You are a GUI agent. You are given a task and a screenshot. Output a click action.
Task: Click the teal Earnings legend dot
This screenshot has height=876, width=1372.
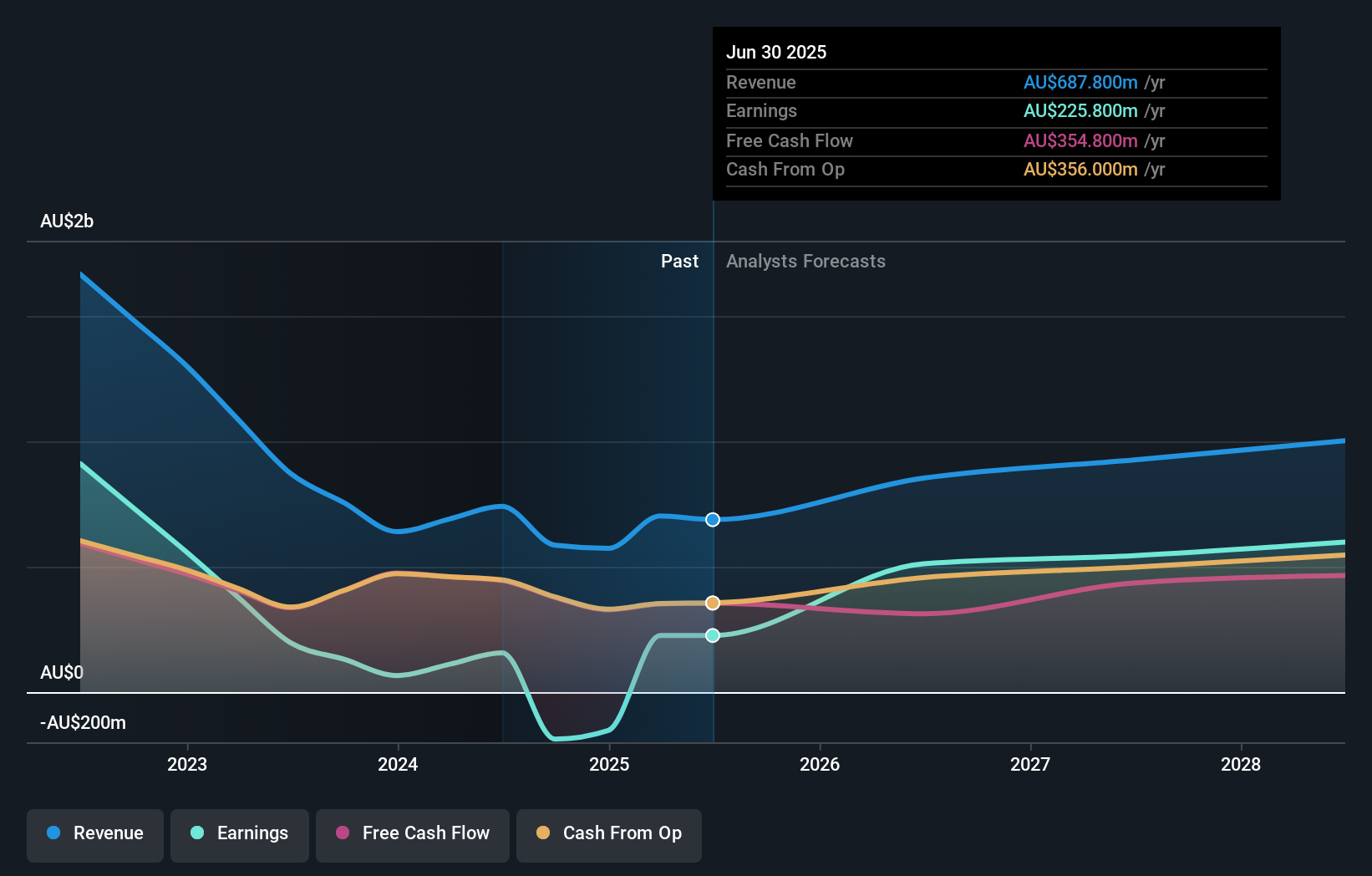pos(196,833)
